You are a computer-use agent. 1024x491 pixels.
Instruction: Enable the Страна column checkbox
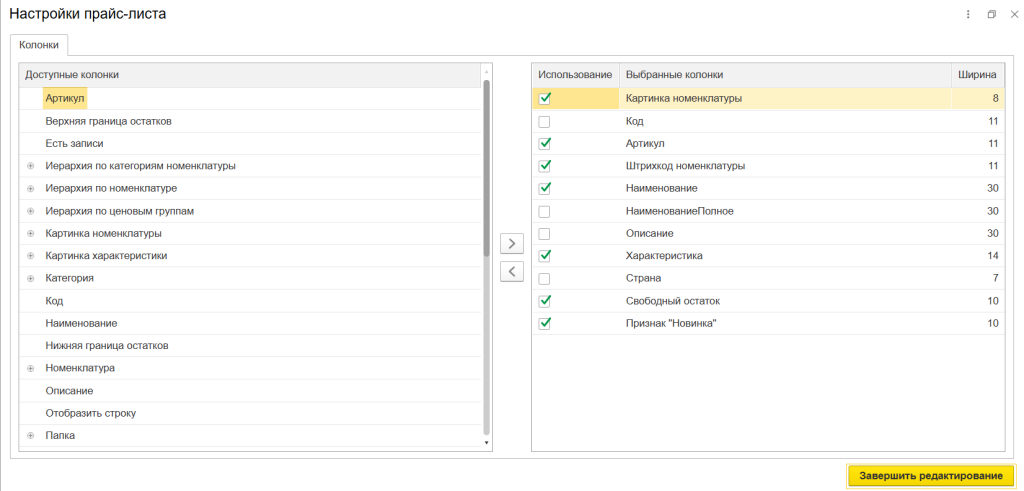pos(544,278)
